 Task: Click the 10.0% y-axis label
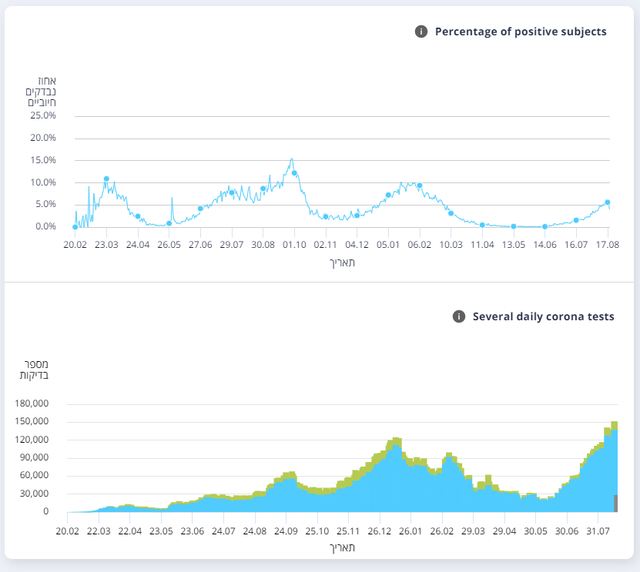(x=43, y=183)
